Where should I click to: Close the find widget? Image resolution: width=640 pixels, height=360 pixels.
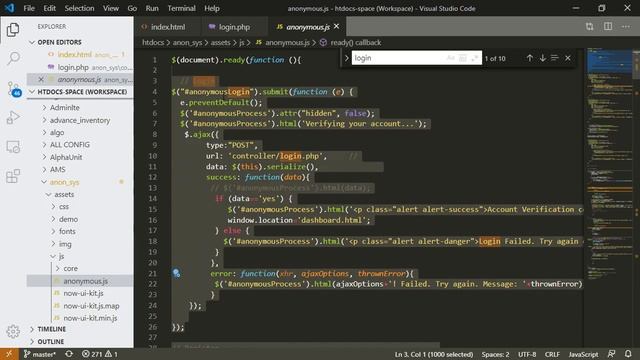coord(568,58)
